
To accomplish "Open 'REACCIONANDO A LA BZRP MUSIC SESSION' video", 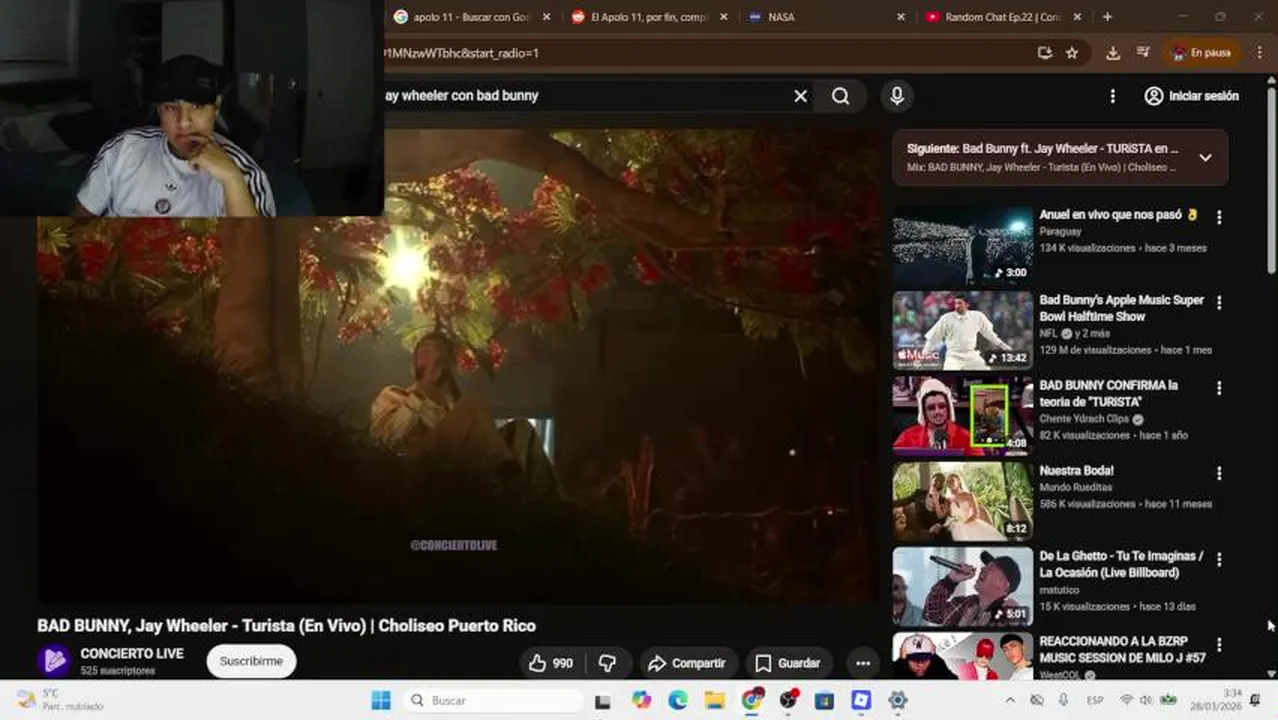I will (962, 656).
